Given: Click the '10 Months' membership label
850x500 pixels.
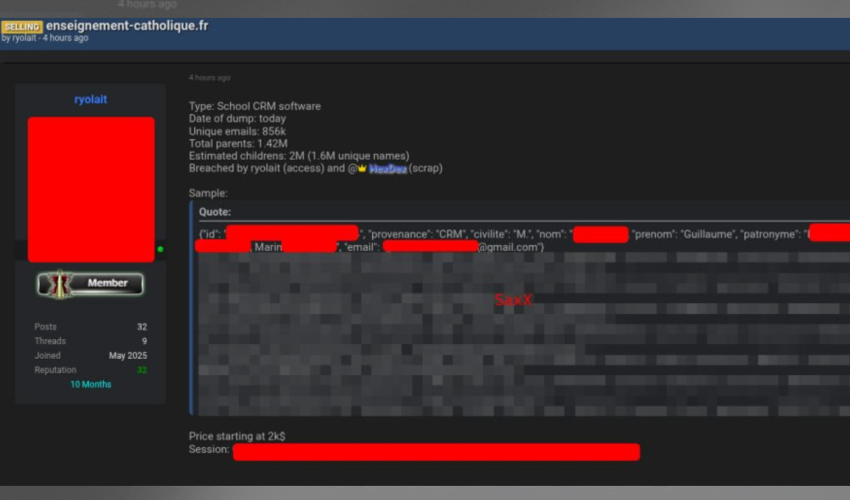Looking at the screenshot, I should tap(90, 385).
